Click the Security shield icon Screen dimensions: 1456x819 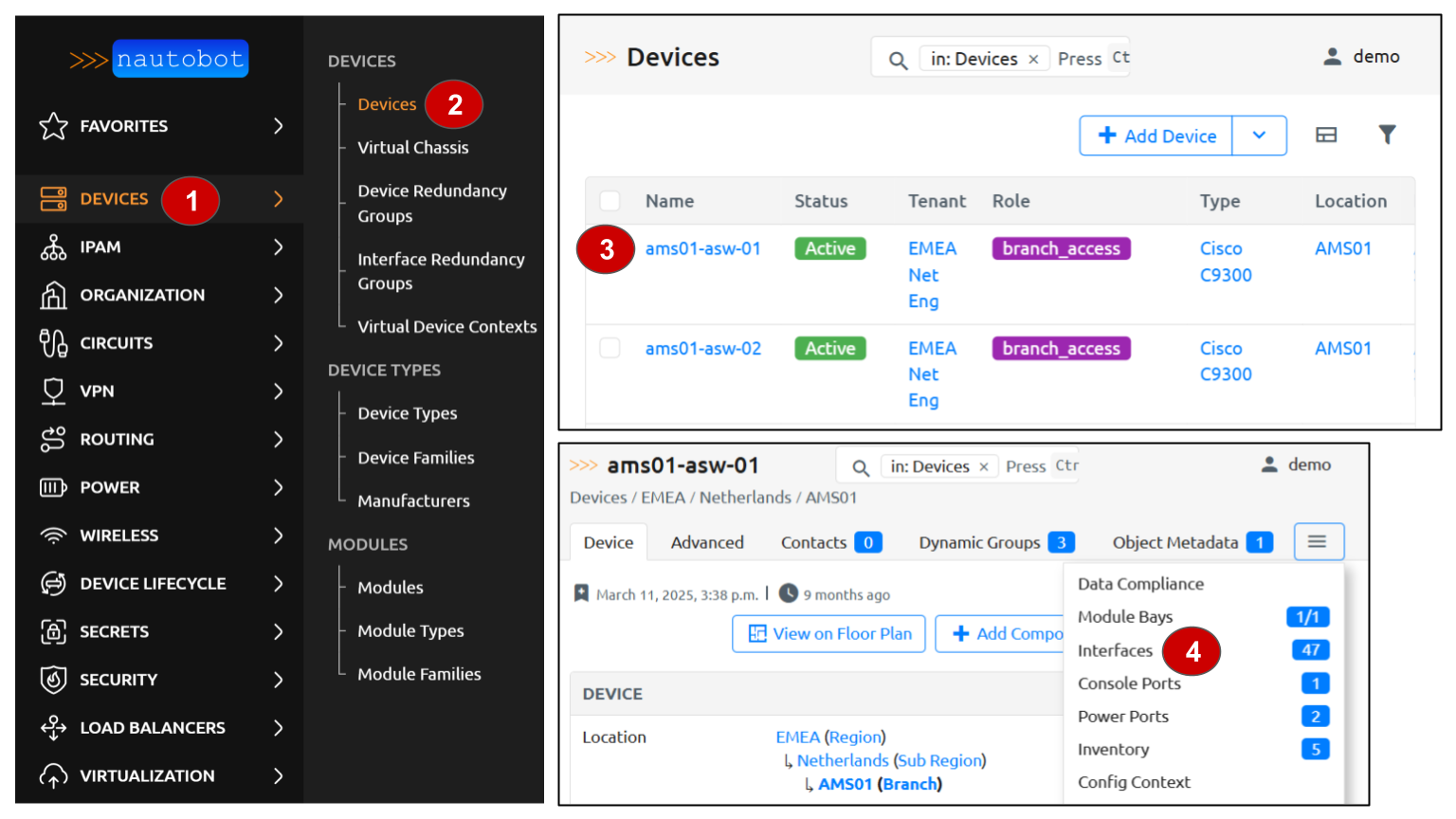[x=54, y=680]
